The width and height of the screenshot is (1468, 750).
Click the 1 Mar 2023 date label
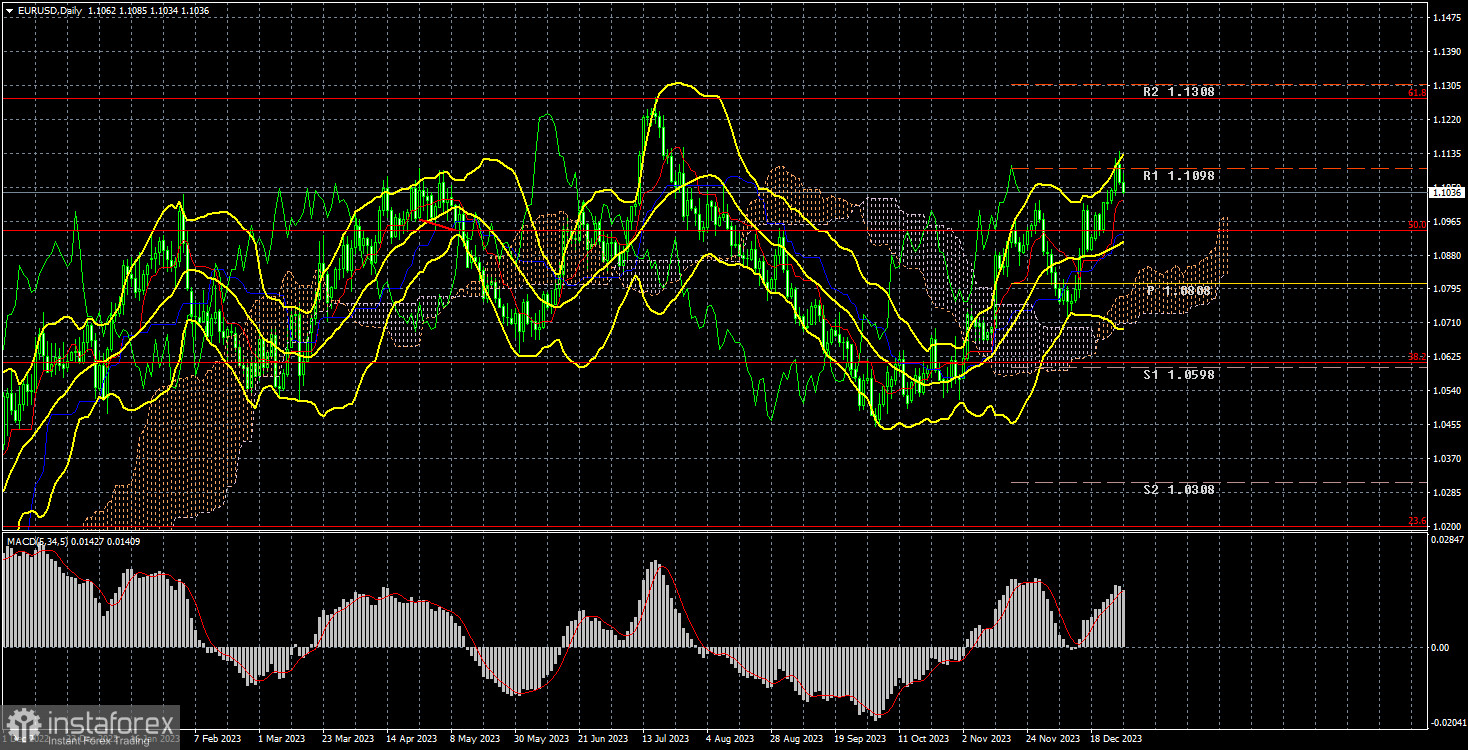tap(280, 739)
